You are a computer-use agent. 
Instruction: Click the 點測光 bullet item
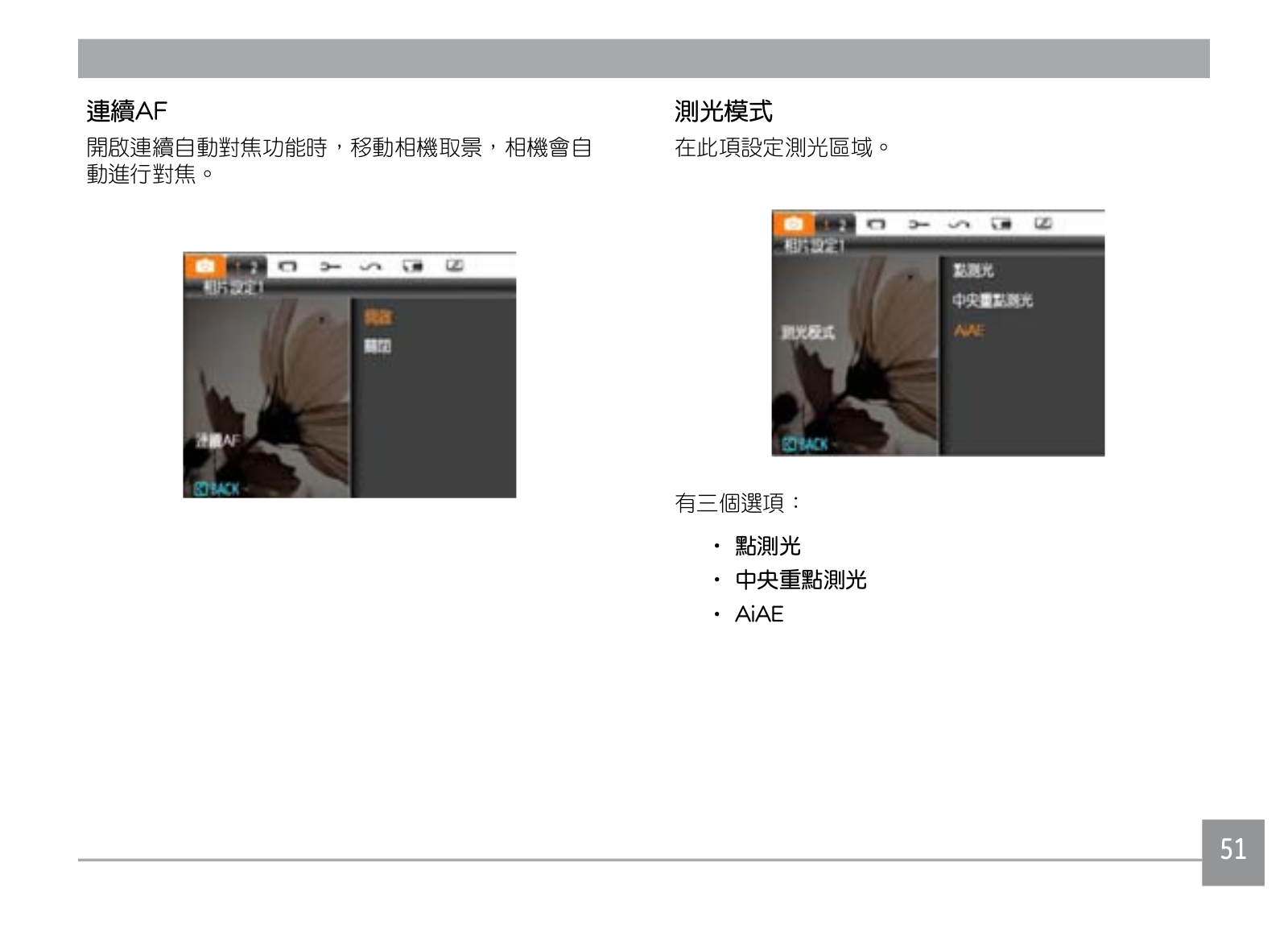(768, 546)
